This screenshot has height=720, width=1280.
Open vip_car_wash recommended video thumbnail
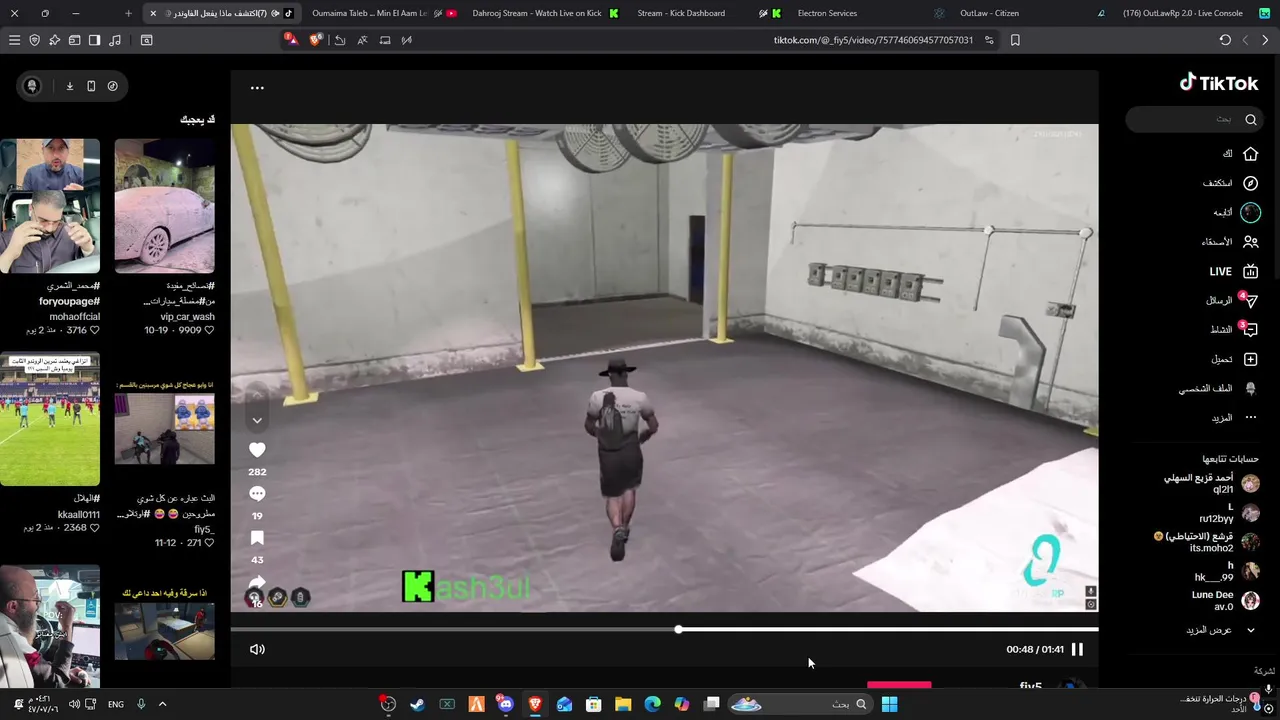164,206
